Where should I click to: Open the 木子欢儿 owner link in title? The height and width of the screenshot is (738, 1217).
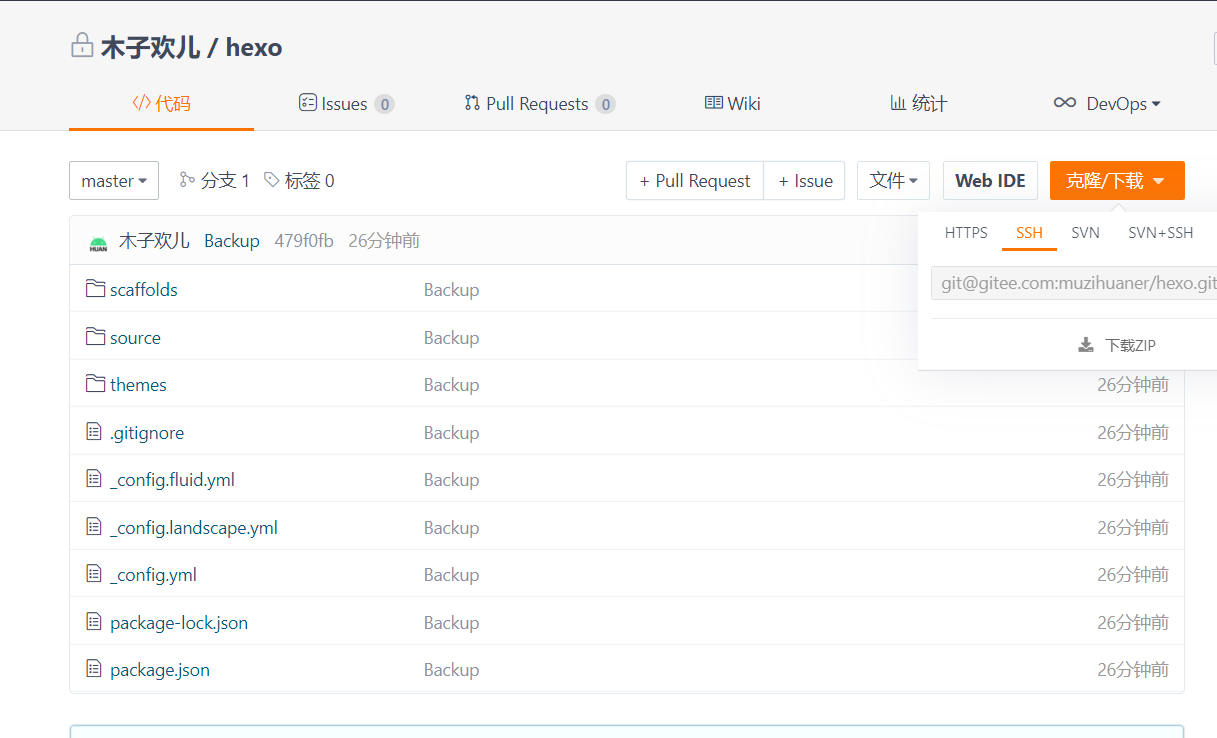149,47
